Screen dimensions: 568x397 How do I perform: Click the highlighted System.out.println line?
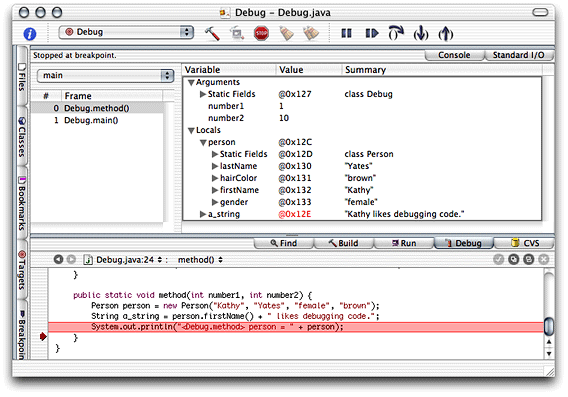(296, 327)
